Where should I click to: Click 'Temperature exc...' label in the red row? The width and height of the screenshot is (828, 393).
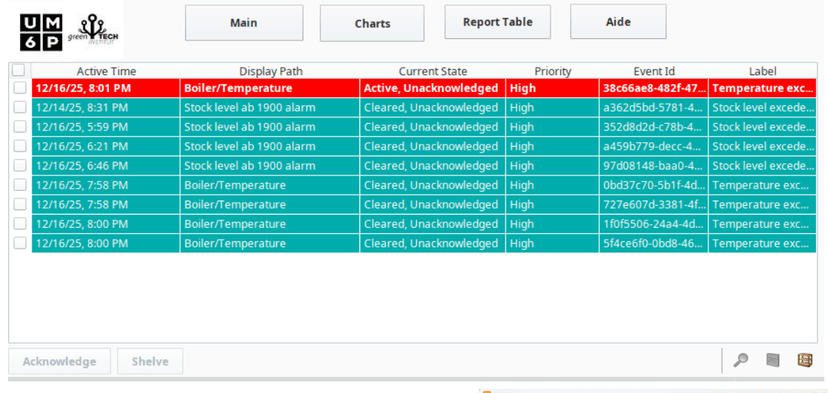(x=763, y=88)
